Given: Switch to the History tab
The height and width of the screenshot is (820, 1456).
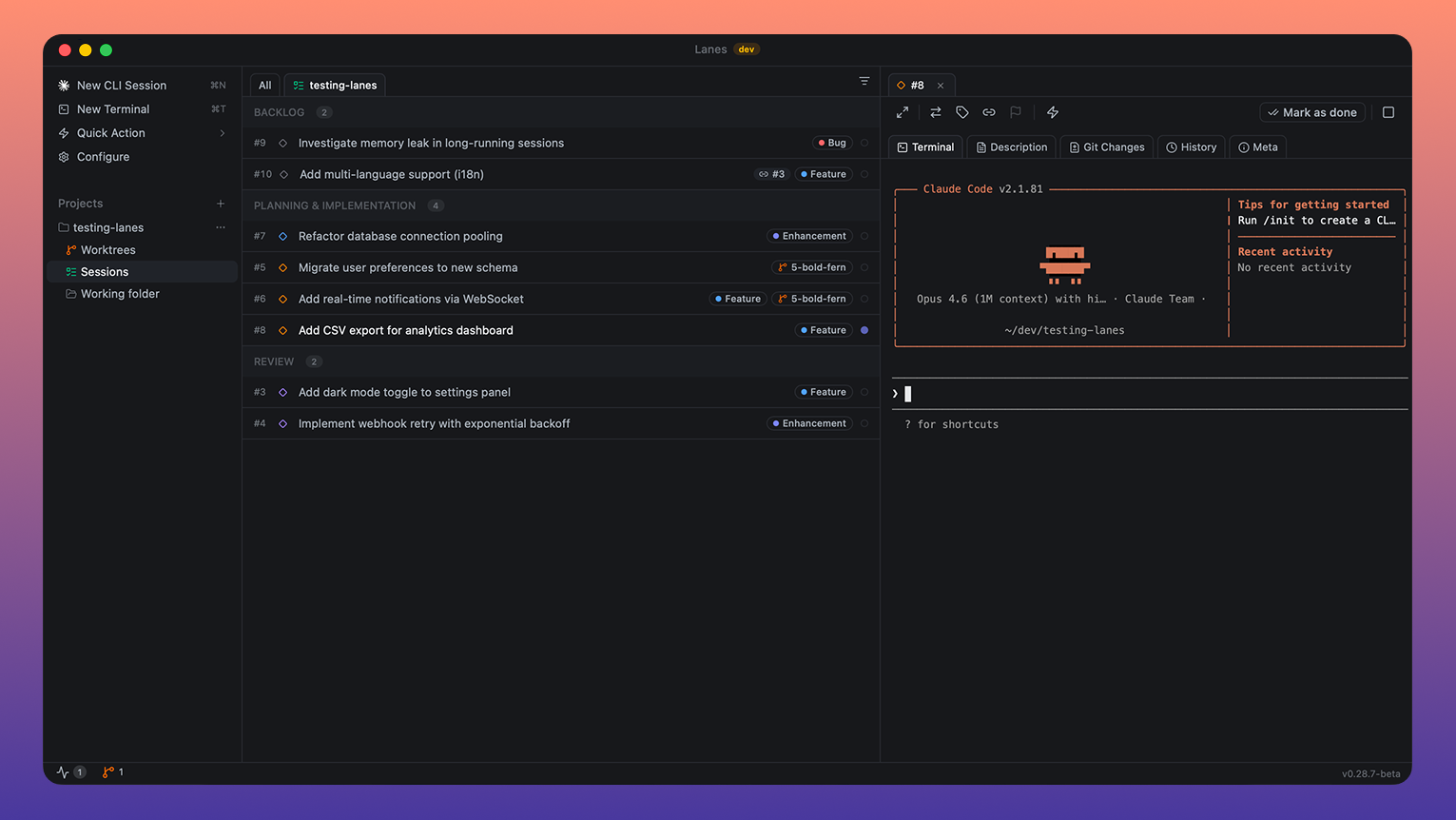Looking at the screenshot, I should point(1192,147).
